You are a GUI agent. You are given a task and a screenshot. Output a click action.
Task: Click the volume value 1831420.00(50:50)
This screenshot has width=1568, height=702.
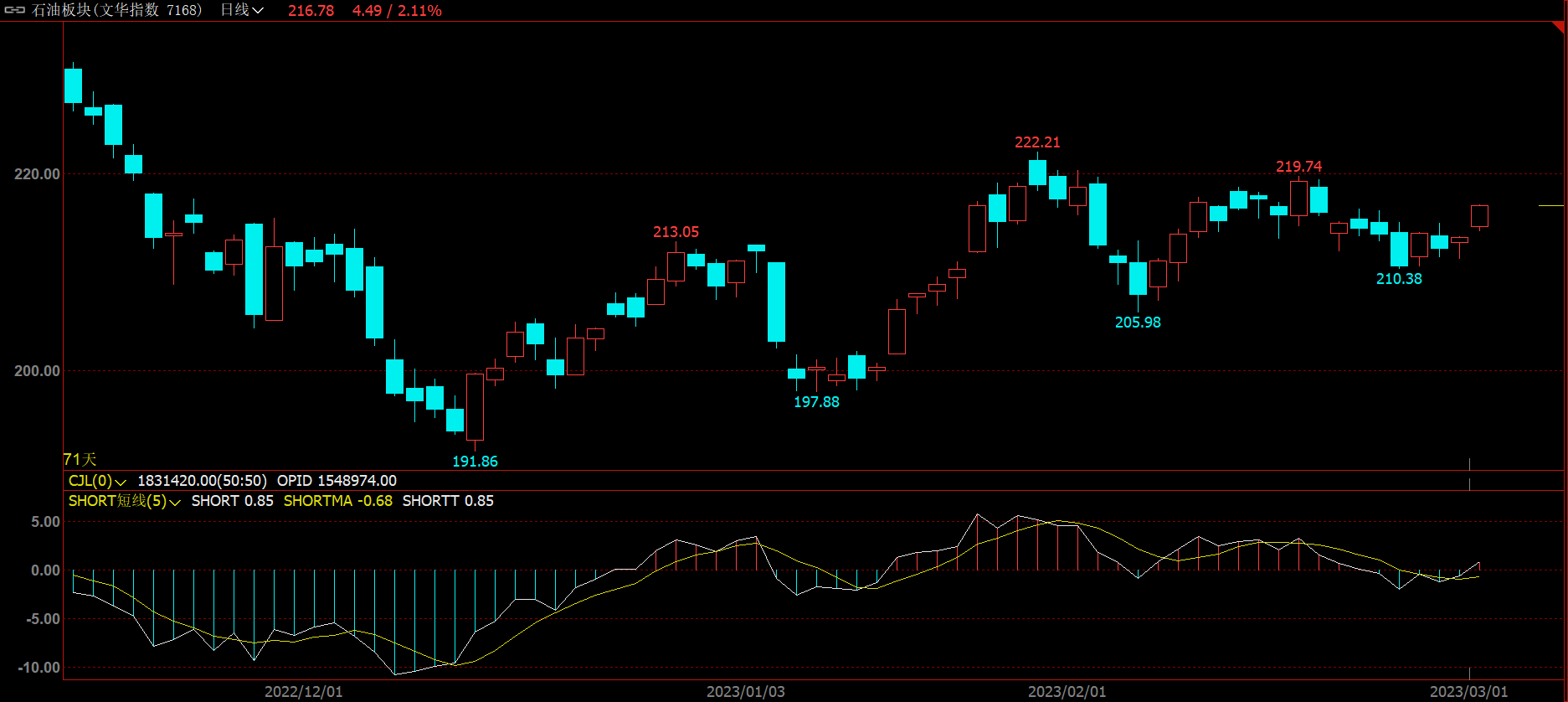(202, 481)
